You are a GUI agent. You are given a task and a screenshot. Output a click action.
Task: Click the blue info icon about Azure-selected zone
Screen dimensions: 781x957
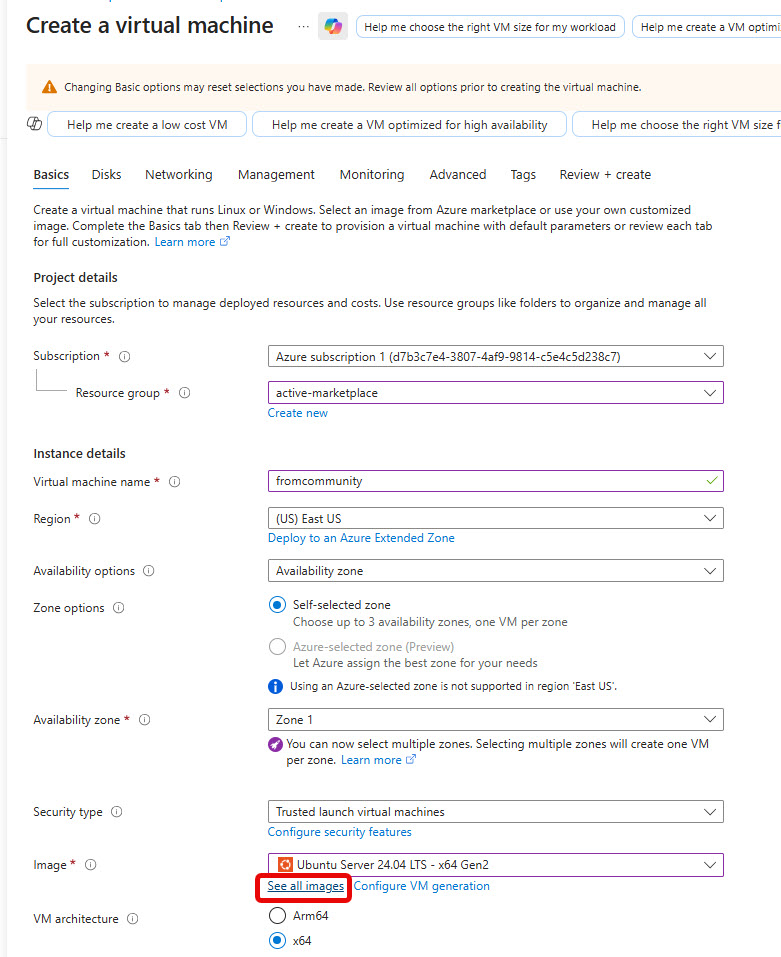pyautogui.click(x=276, y=687)
